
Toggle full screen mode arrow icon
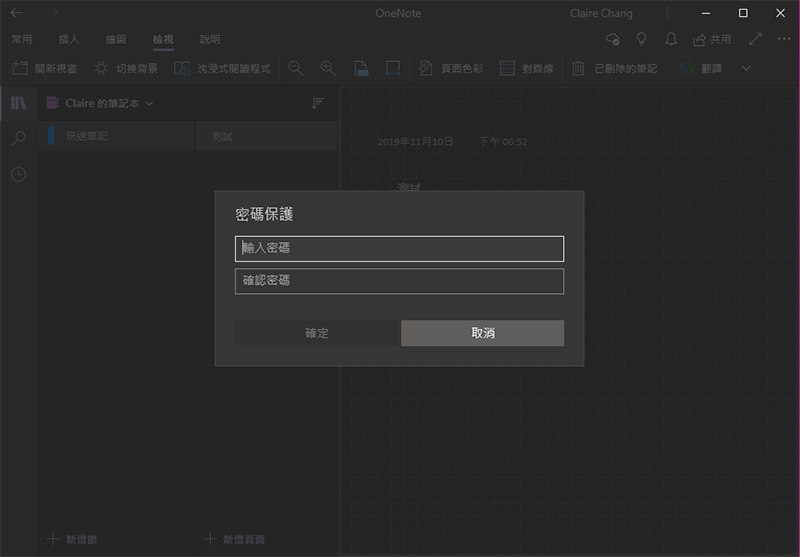[755, 39]
